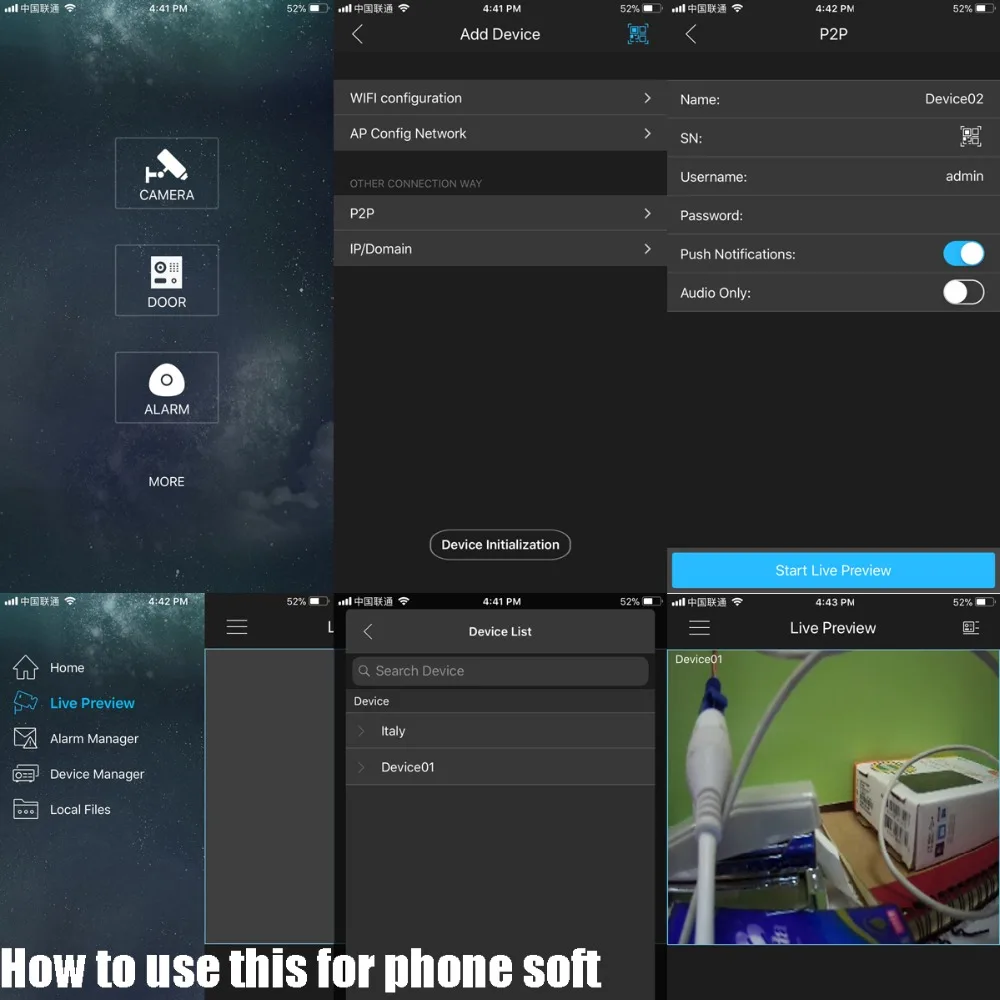
Task: Tap hamburger menu beside side drawer
Action: [x=237, y=627]
